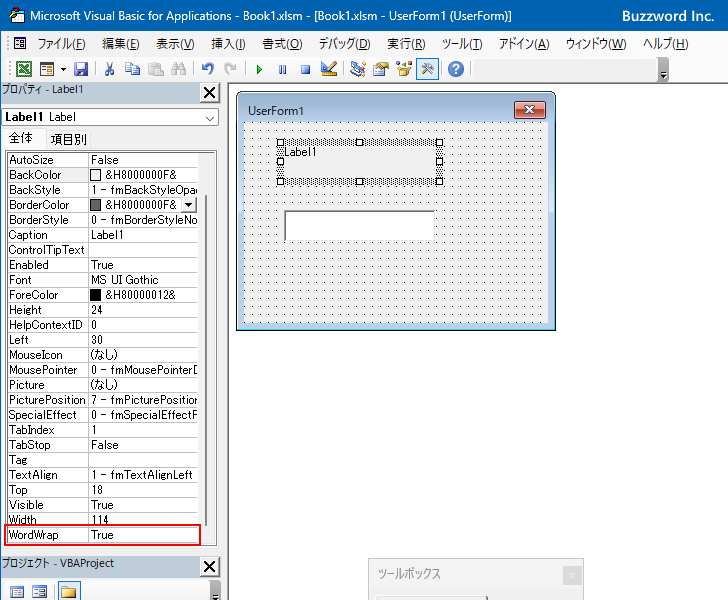Open the Insert UserForm dropdown arrow
This screenshot has height=600, width=728.
63,69
